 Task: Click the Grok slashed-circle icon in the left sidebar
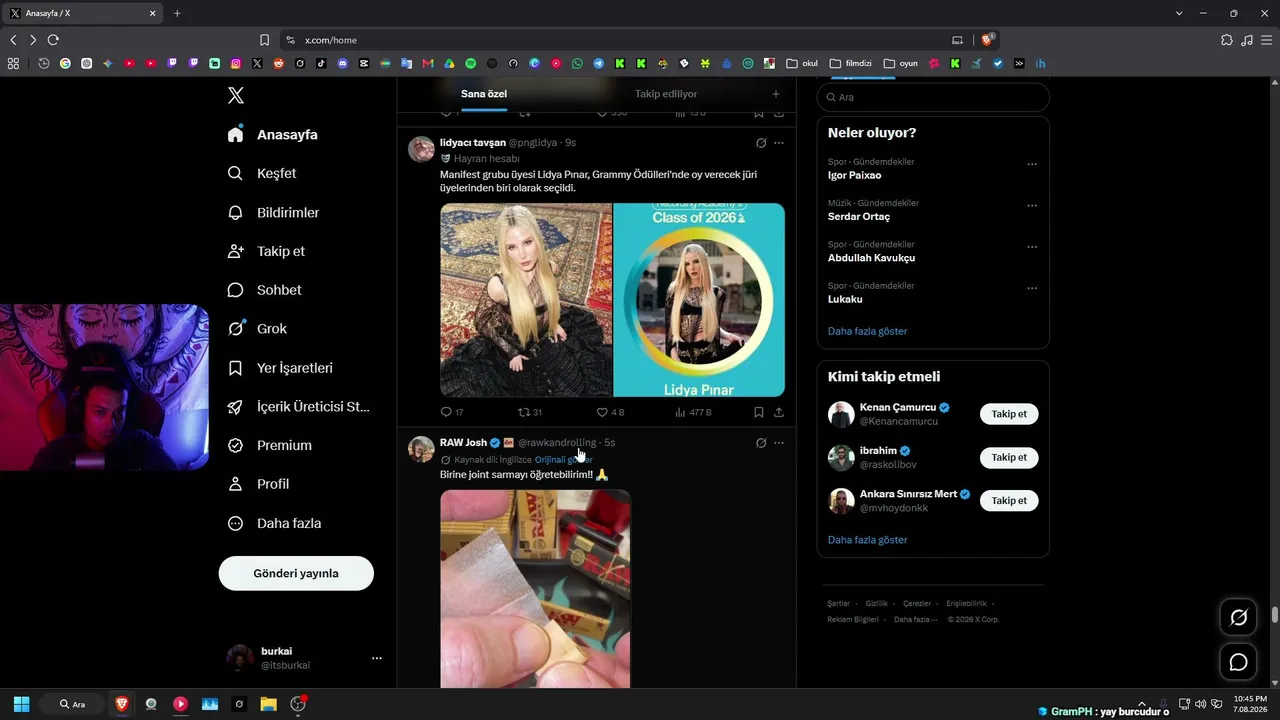click(236, 329)
